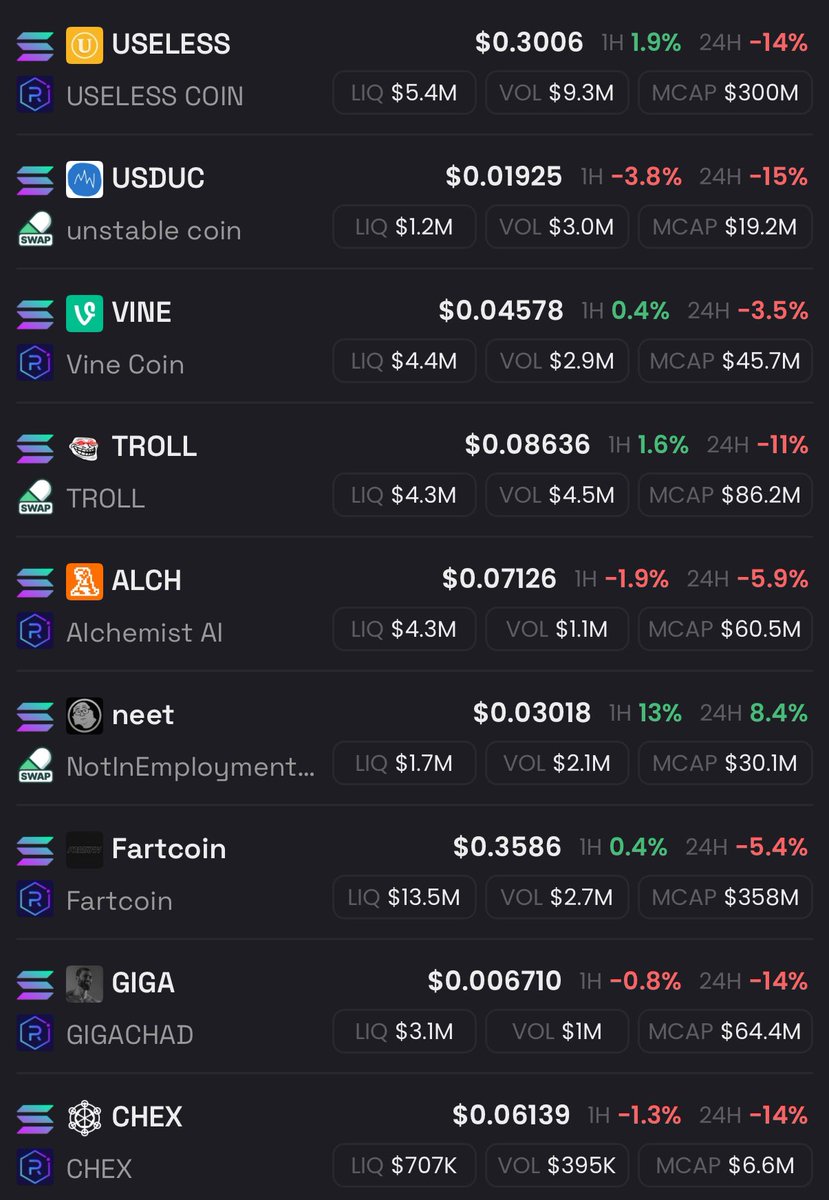Click USELESS MCAP $300M badge

click(x=725, y=94)
